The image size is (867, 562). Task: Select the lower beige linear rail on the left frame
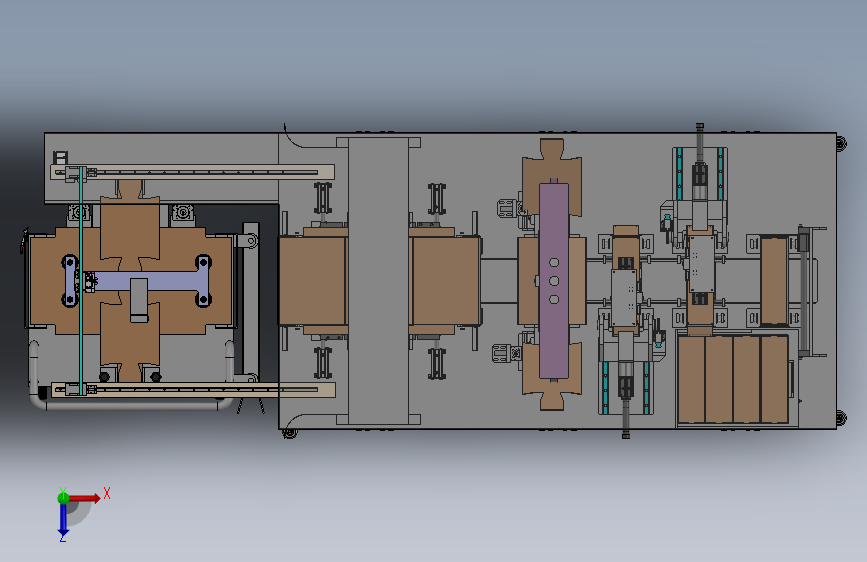(x=192, y=389)
